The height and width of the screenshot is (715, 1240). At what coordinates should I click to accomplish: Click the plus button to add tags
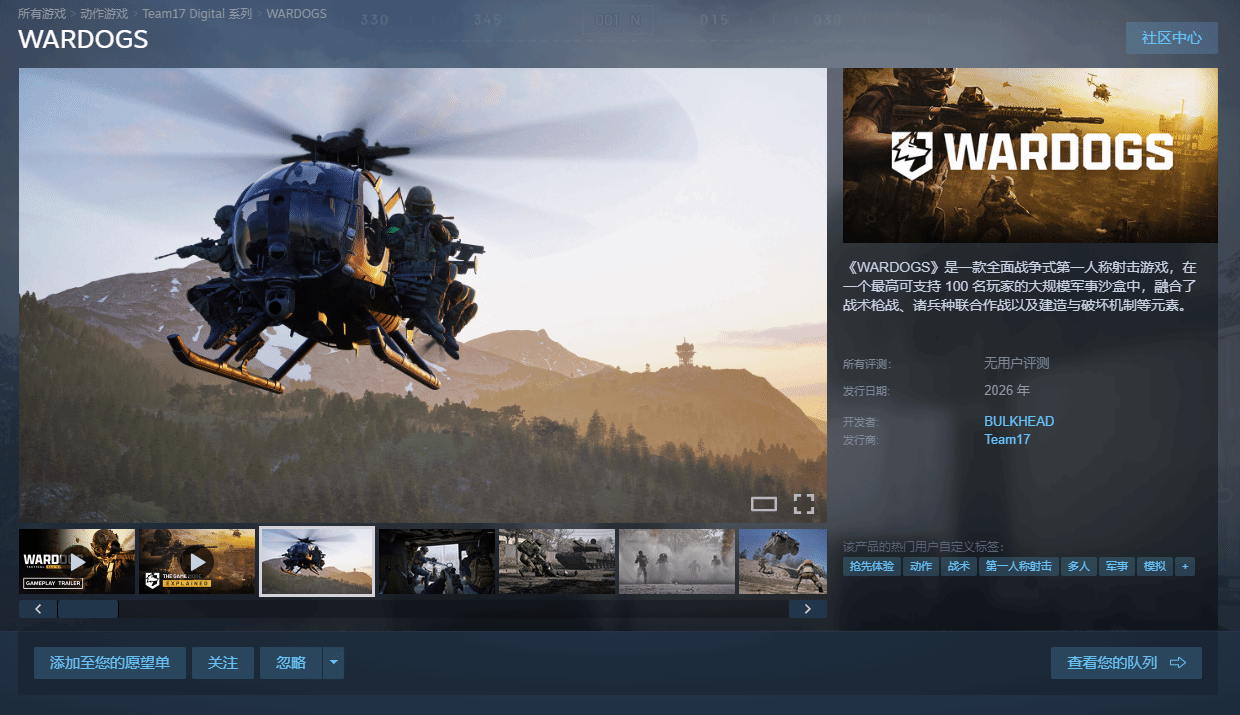point(1185,566)
